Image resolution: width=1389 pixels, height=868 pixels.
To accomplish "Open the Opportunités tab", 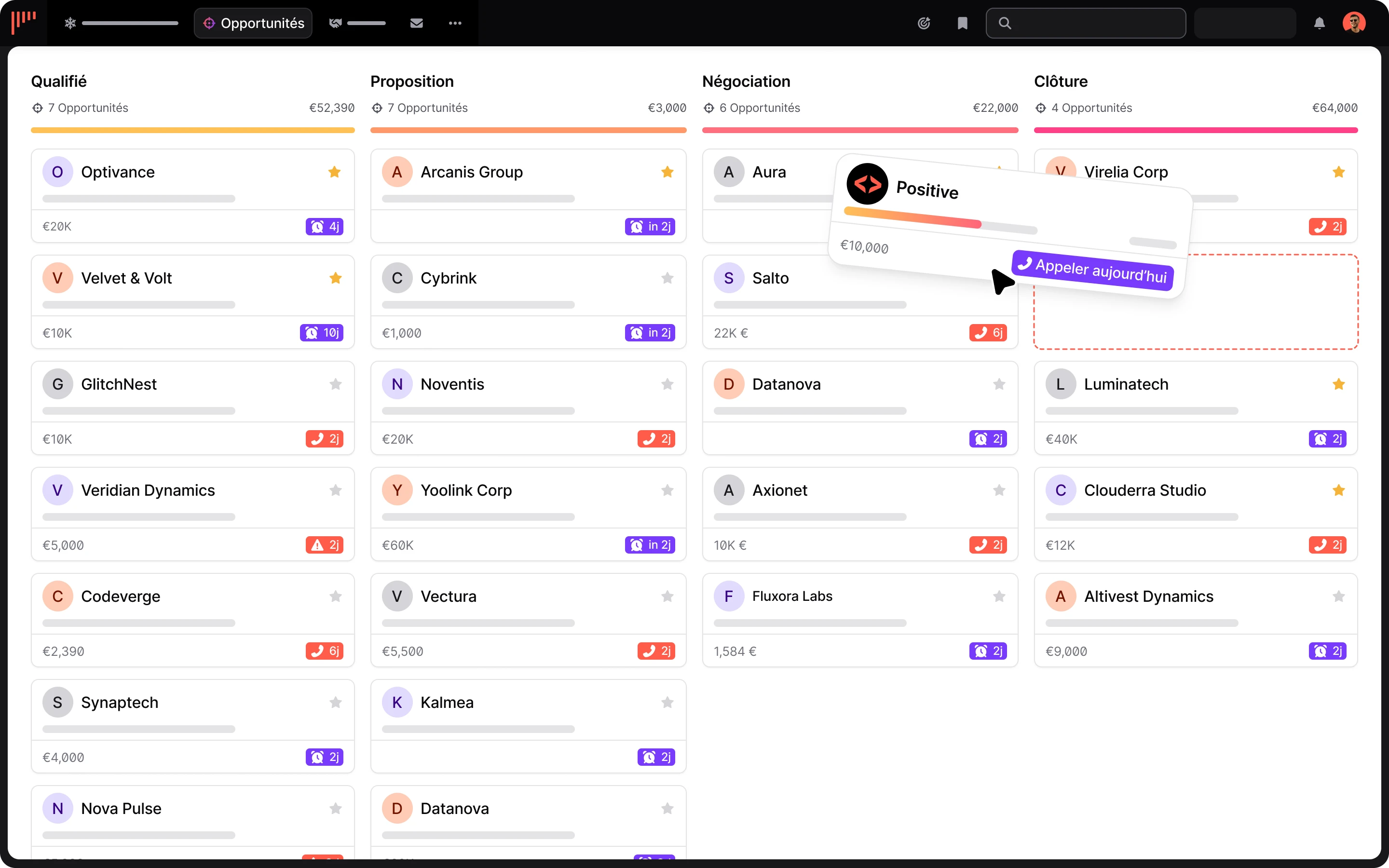I will point(253,23).
